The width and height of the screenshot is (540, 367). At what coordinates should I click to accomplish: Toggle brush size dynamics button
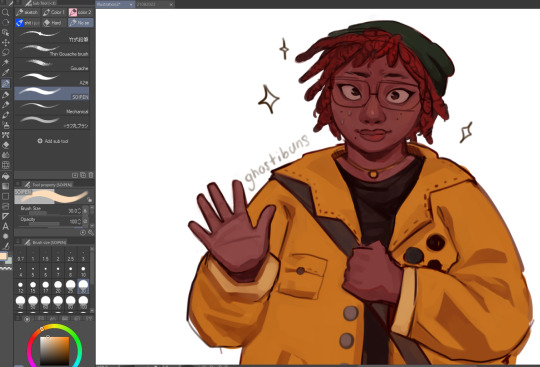85,211
